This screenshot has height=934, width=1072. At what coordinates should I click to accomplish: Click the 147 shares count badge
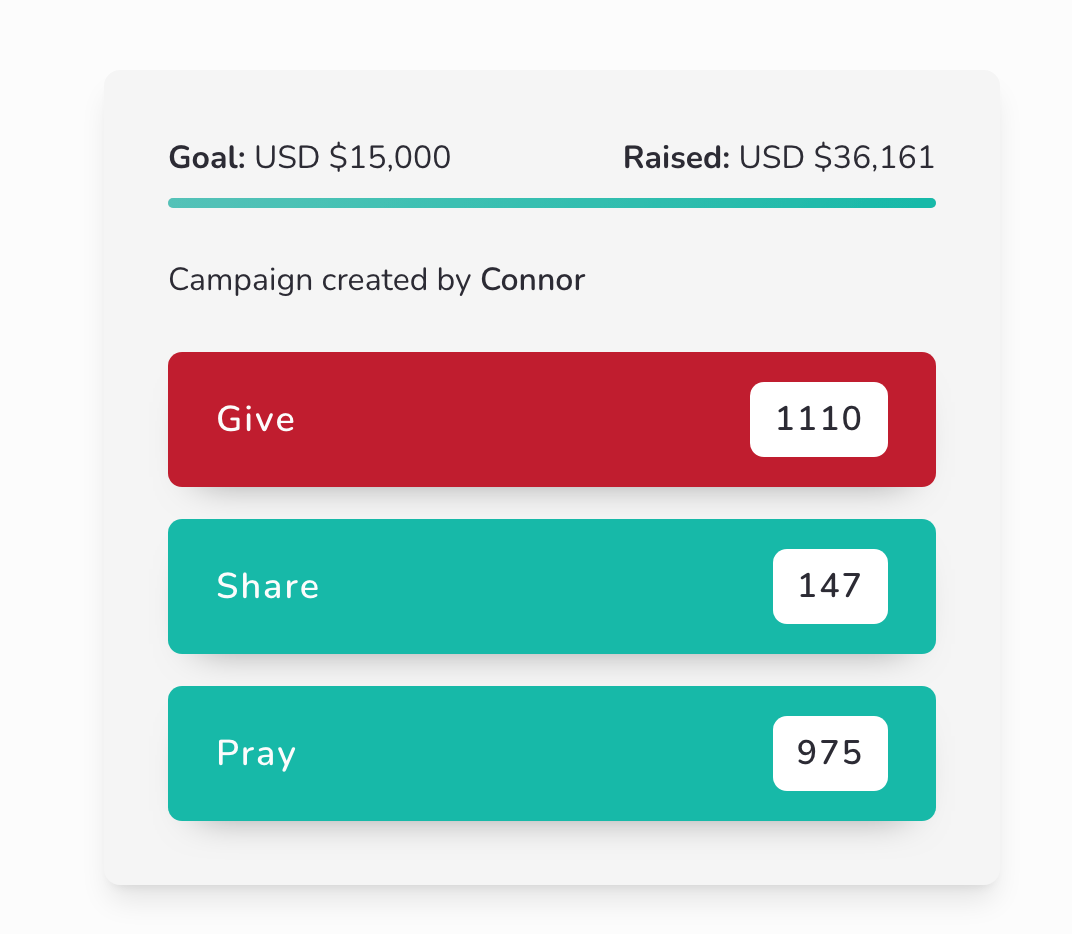pyautogui.click(x=830, y=586)
